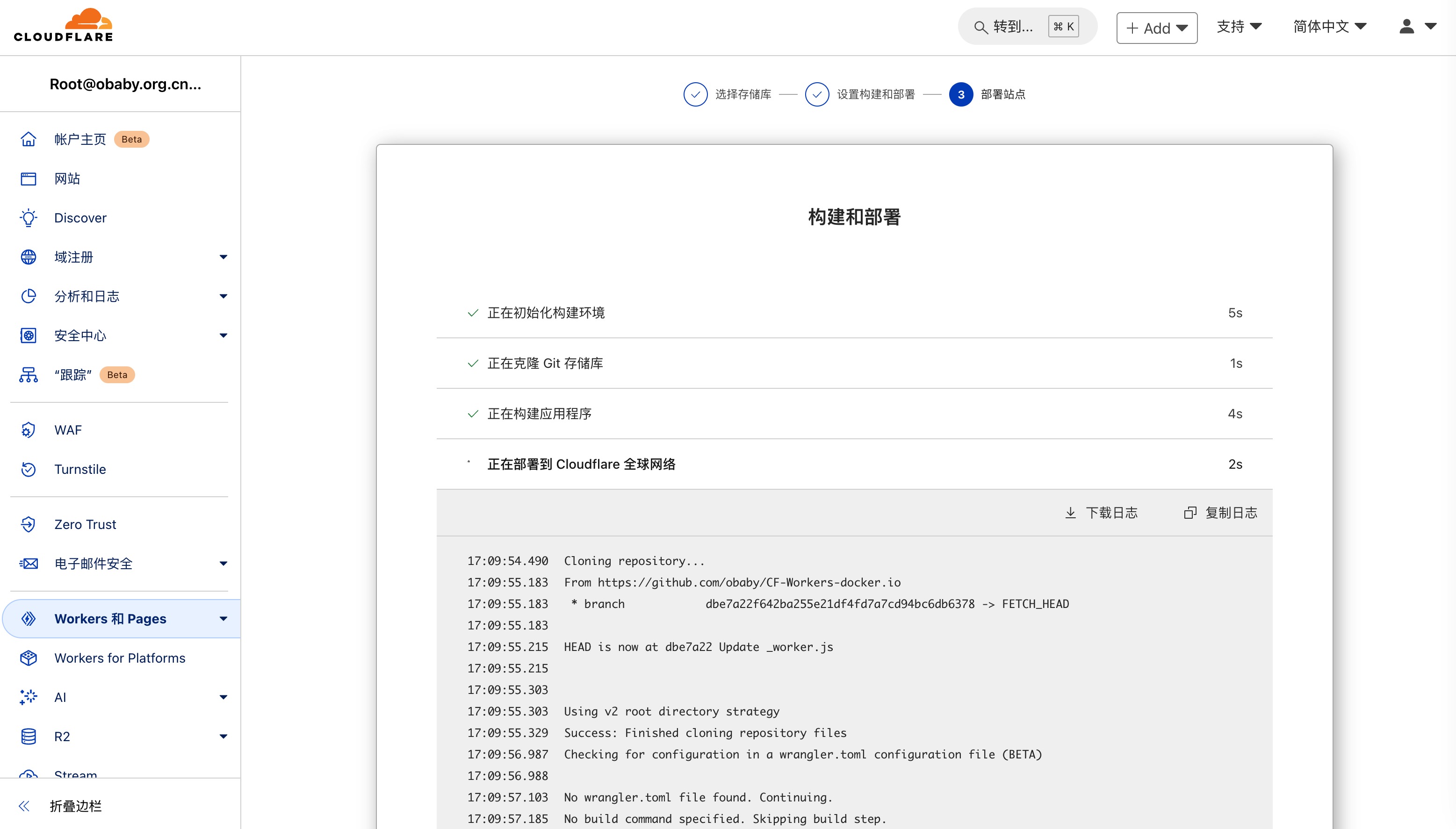Screen dimensions: 1456x829
Task: Open the Add dropdown button
Action: [x=1156, y=28]
